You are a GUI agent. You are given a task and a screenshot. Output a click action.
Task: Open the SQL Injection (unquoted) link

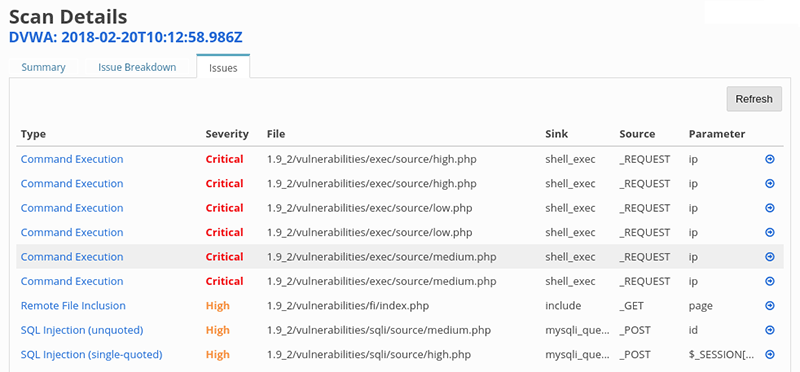82,330
